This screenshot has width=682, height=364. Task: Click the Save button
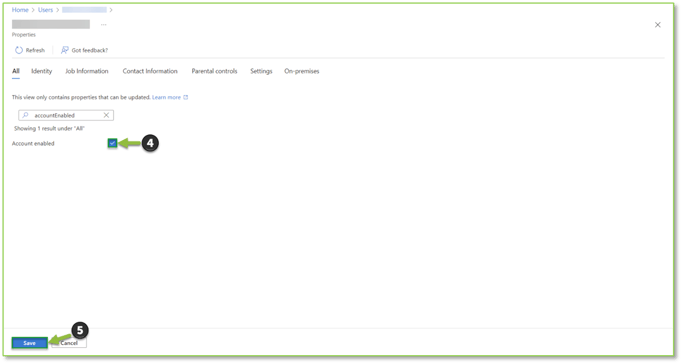(30, 343)
